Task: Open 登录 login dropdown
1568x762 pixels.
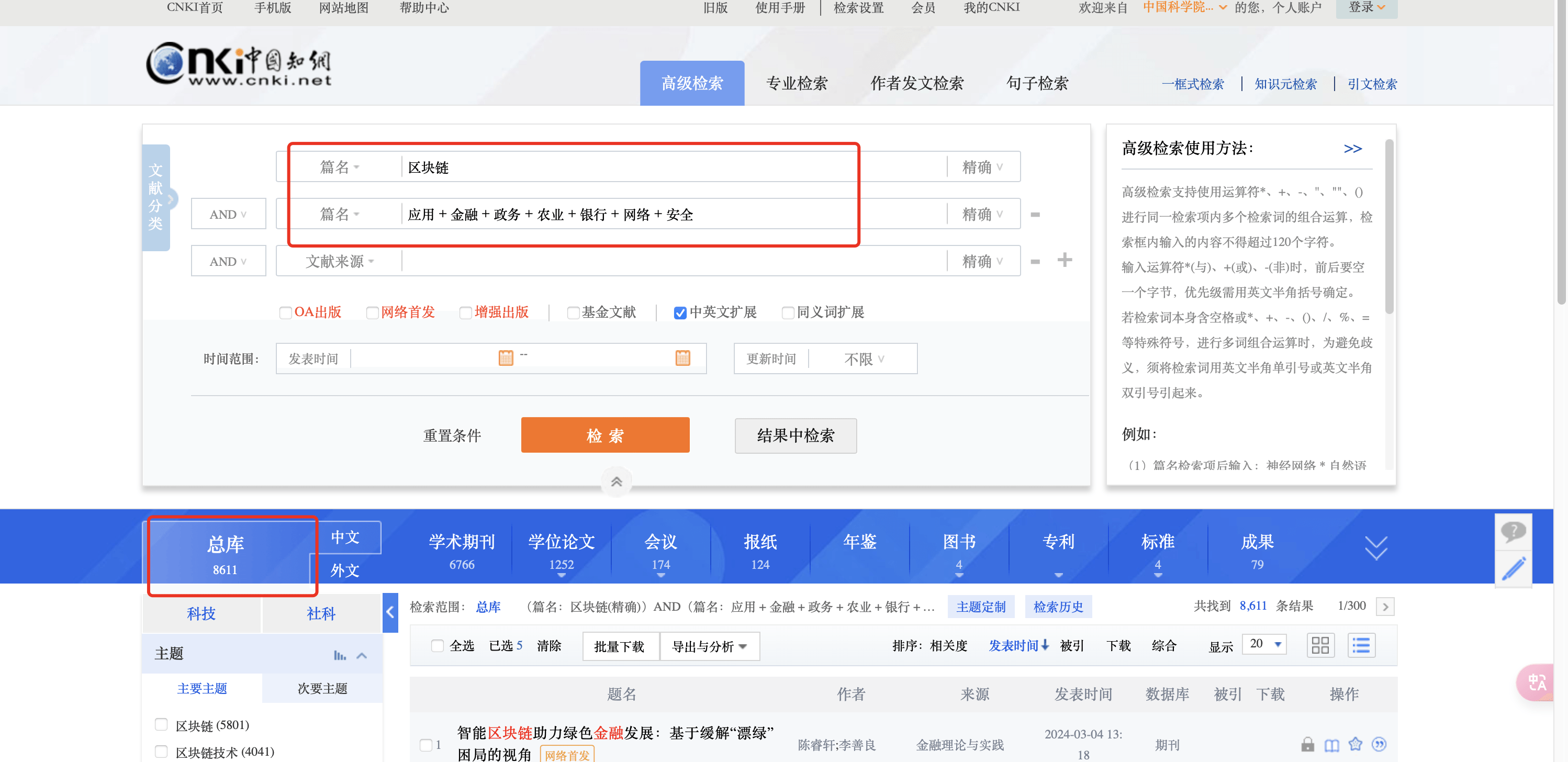Action: coord(1366,7)
